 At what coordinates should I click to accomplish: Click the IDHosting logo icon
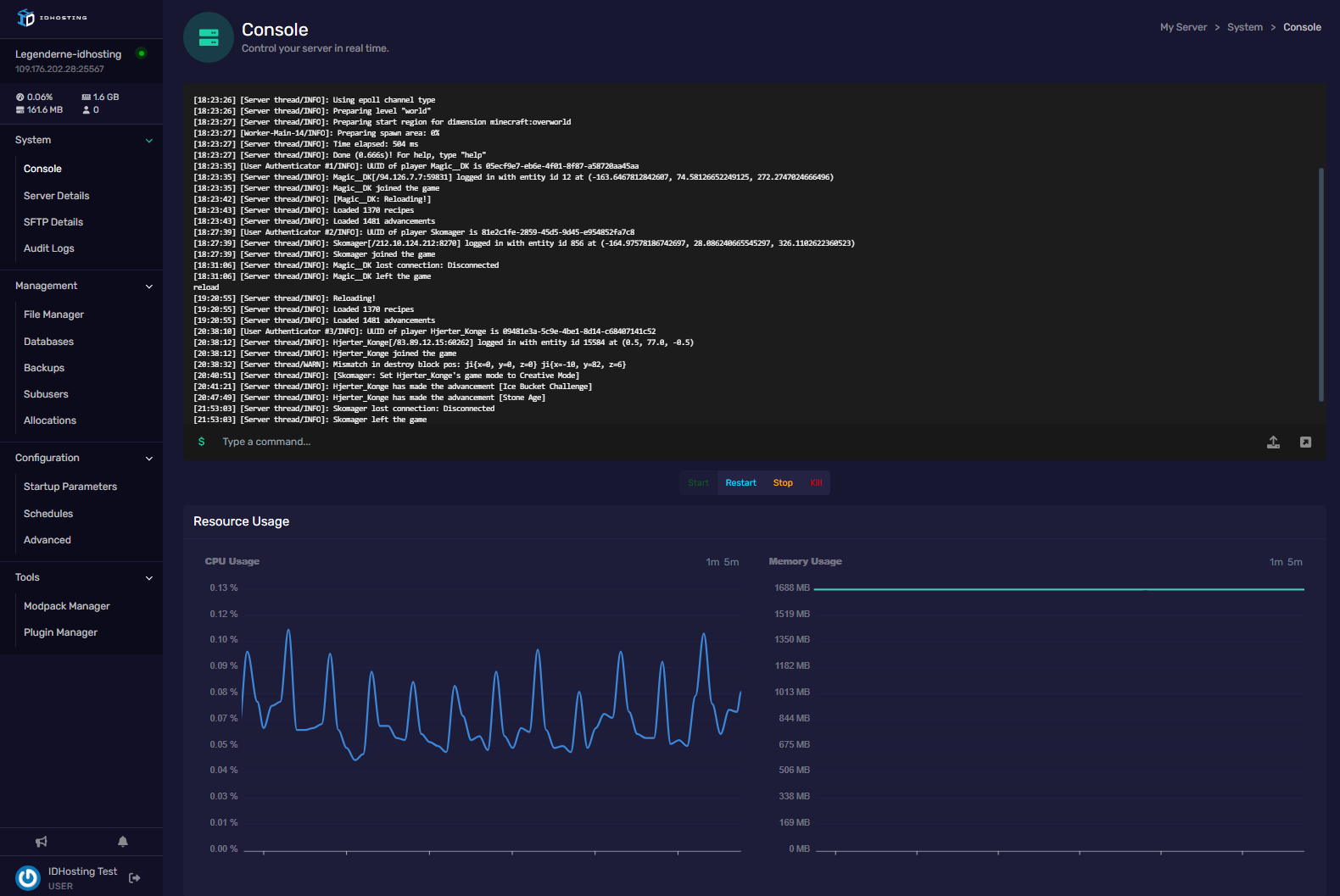(x=26, y=18)
